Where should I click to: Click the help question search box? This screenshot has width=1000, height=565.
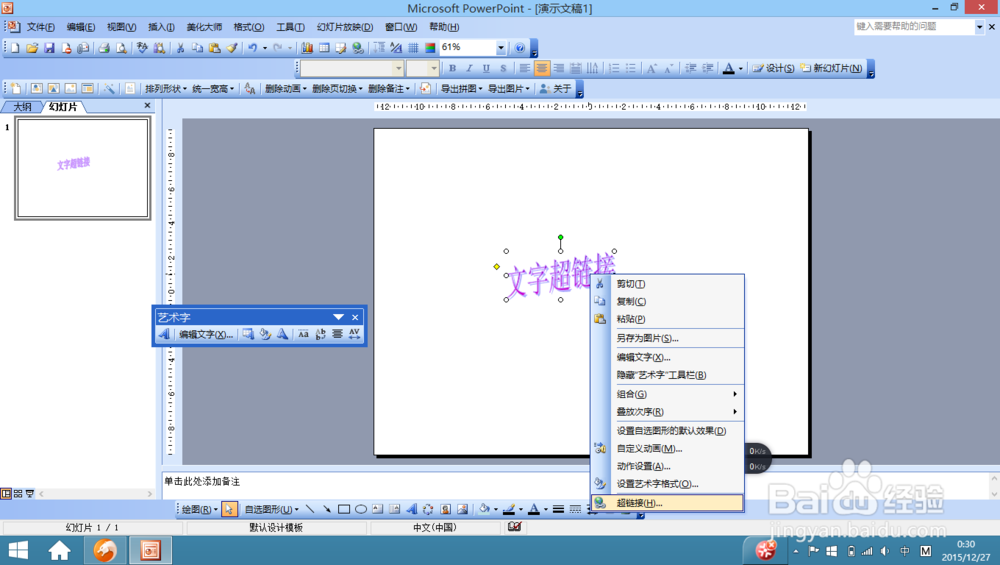(914, 27)
